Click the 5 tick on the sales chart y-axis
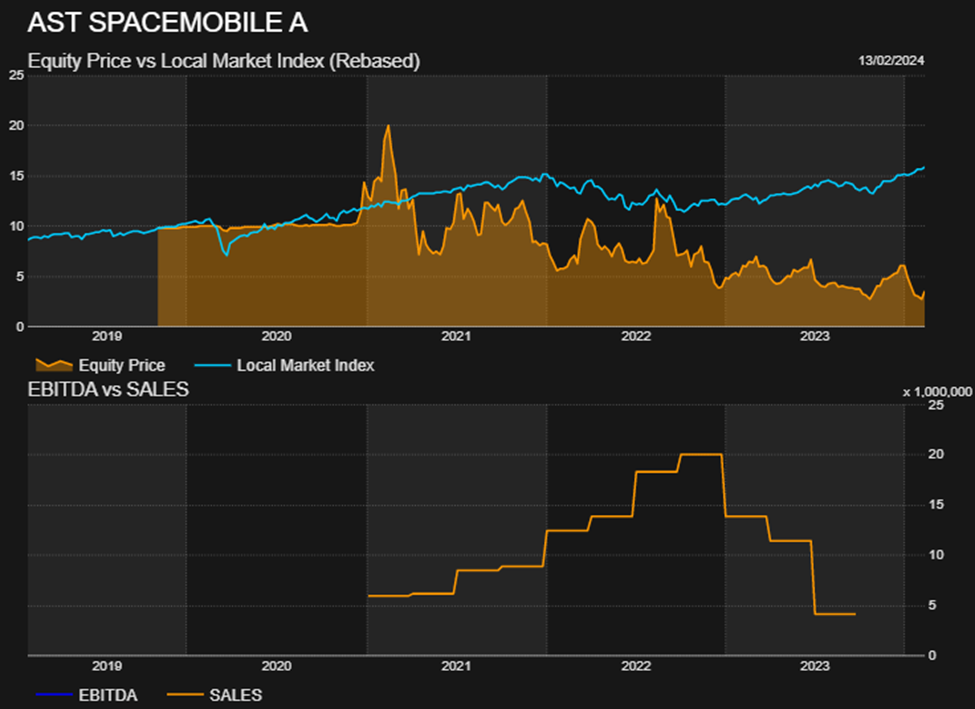 (x=932, y=606)
